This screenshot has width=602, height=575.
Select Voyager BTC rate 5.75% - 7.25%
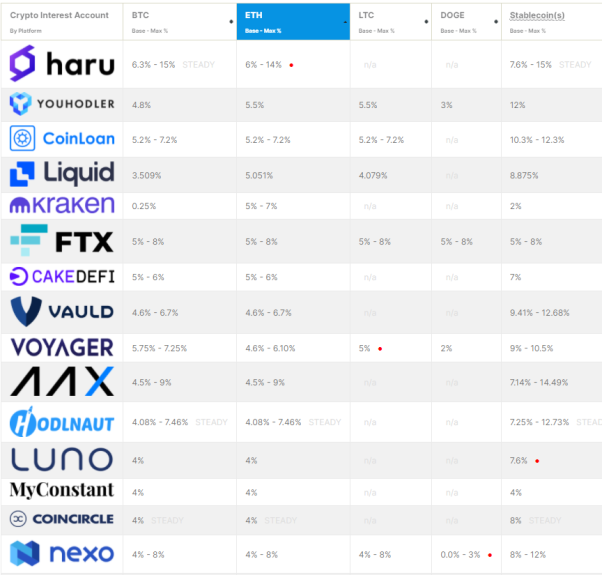[x=159, y=348]
